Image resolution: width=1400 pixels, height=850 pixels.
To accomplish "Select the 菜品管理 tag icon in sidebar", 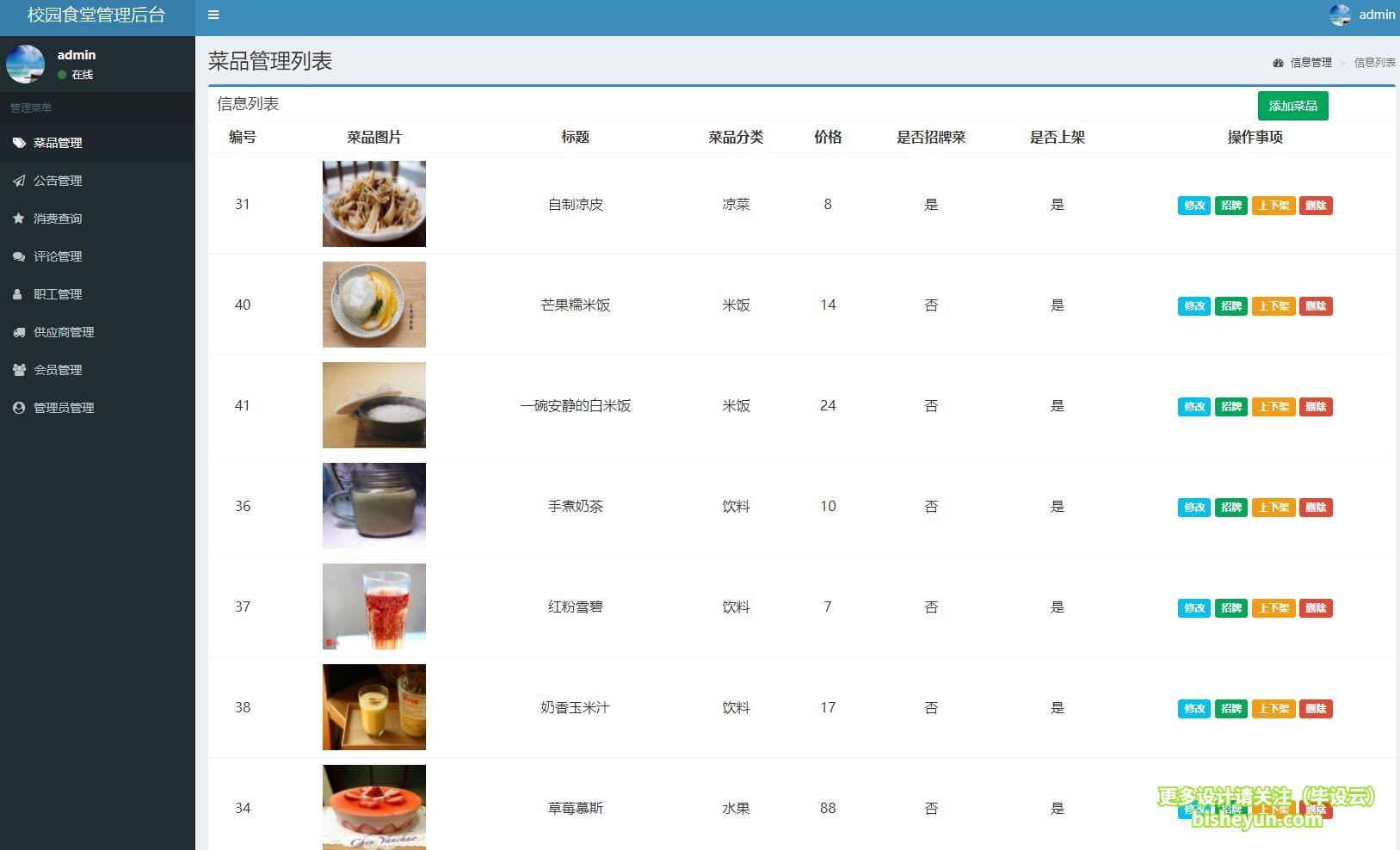I will click(x=19, y=143).
